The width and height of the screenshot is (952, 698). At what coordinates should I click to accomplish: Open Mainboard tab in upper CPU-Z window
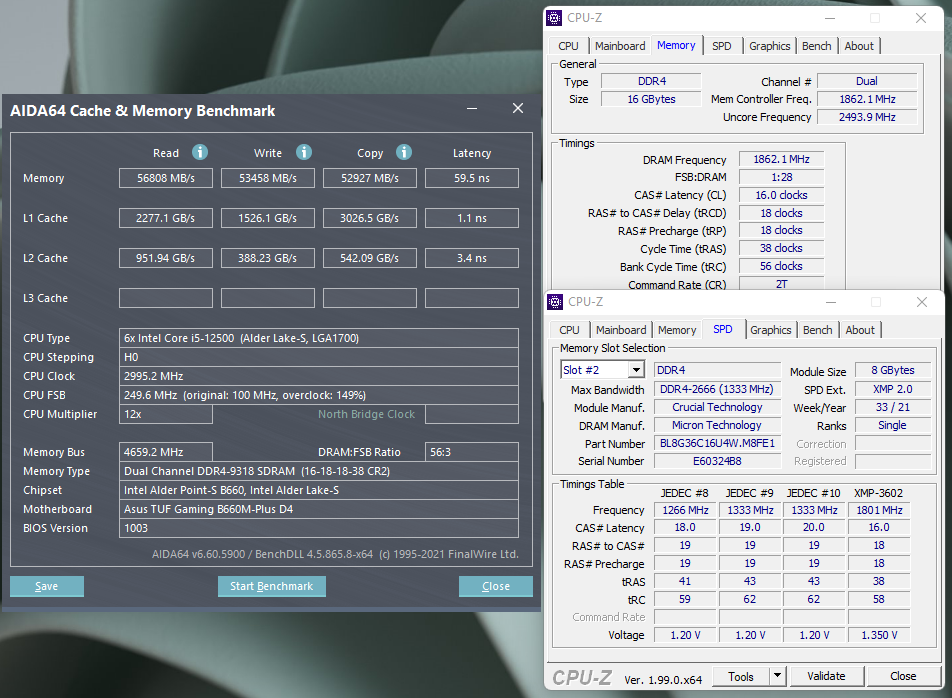point(620,46)
